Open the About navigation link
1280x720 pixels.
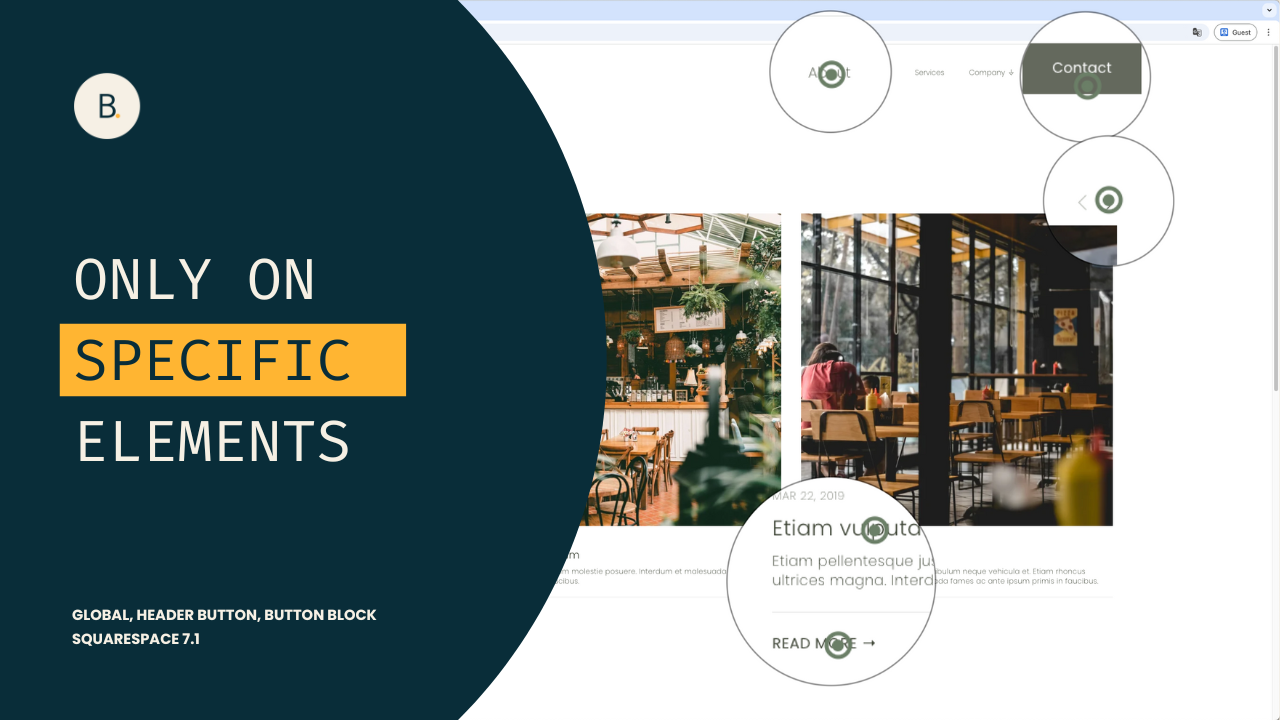tap(829, 72)
